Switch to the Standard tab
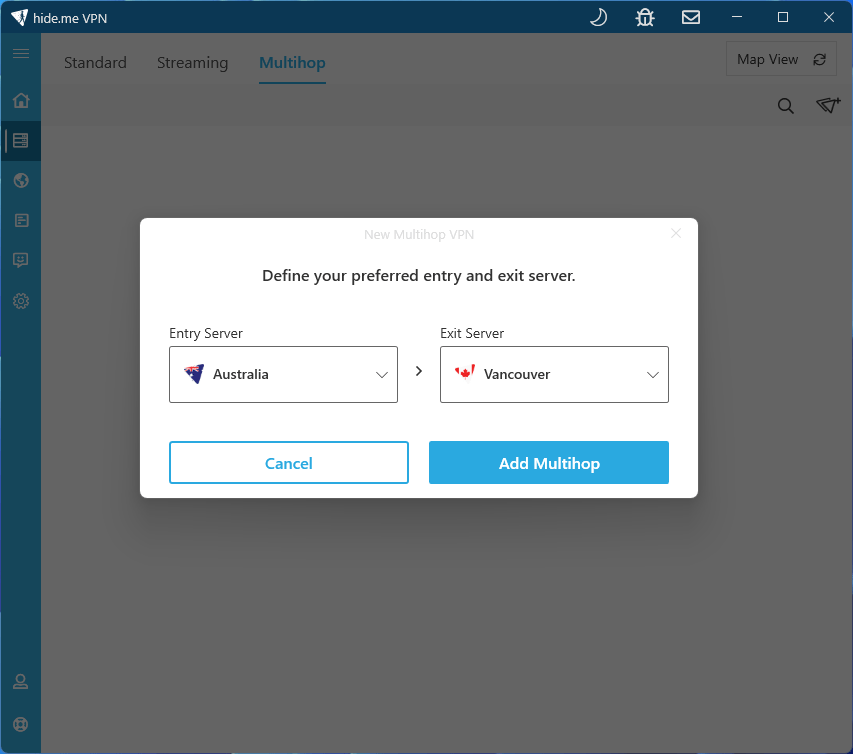This screenshot has width=853, height=754. (95, 63)
